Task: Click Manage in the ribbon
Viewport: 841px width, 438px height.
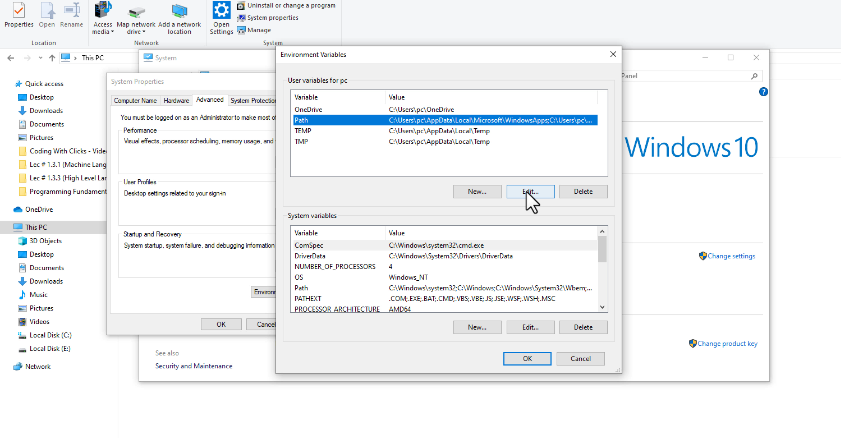Action: point(254,30)
